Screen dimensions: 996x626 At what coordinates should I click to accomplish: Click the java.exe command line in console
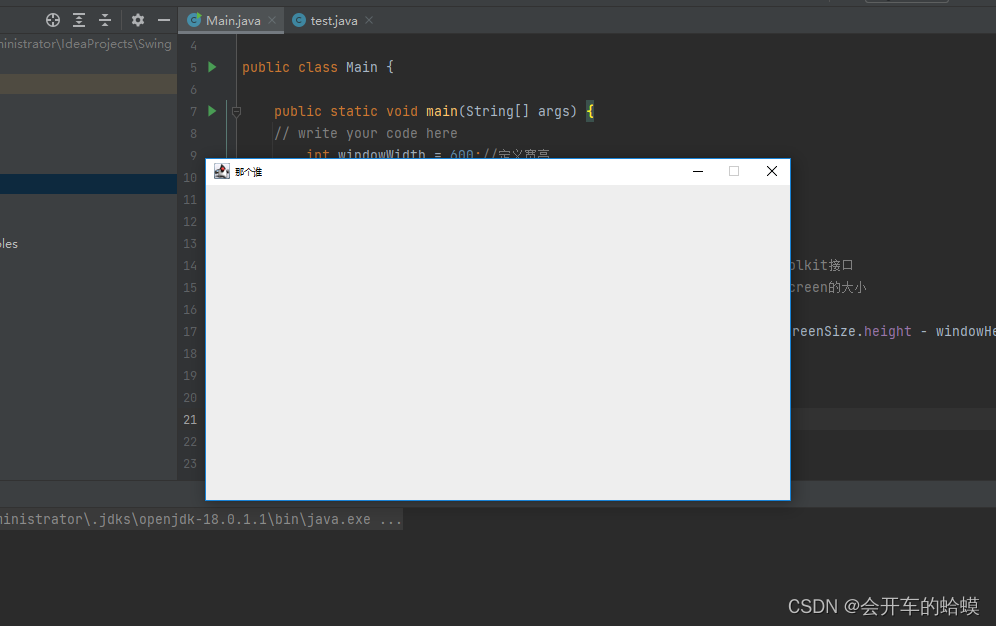click(x=201, y=519)
